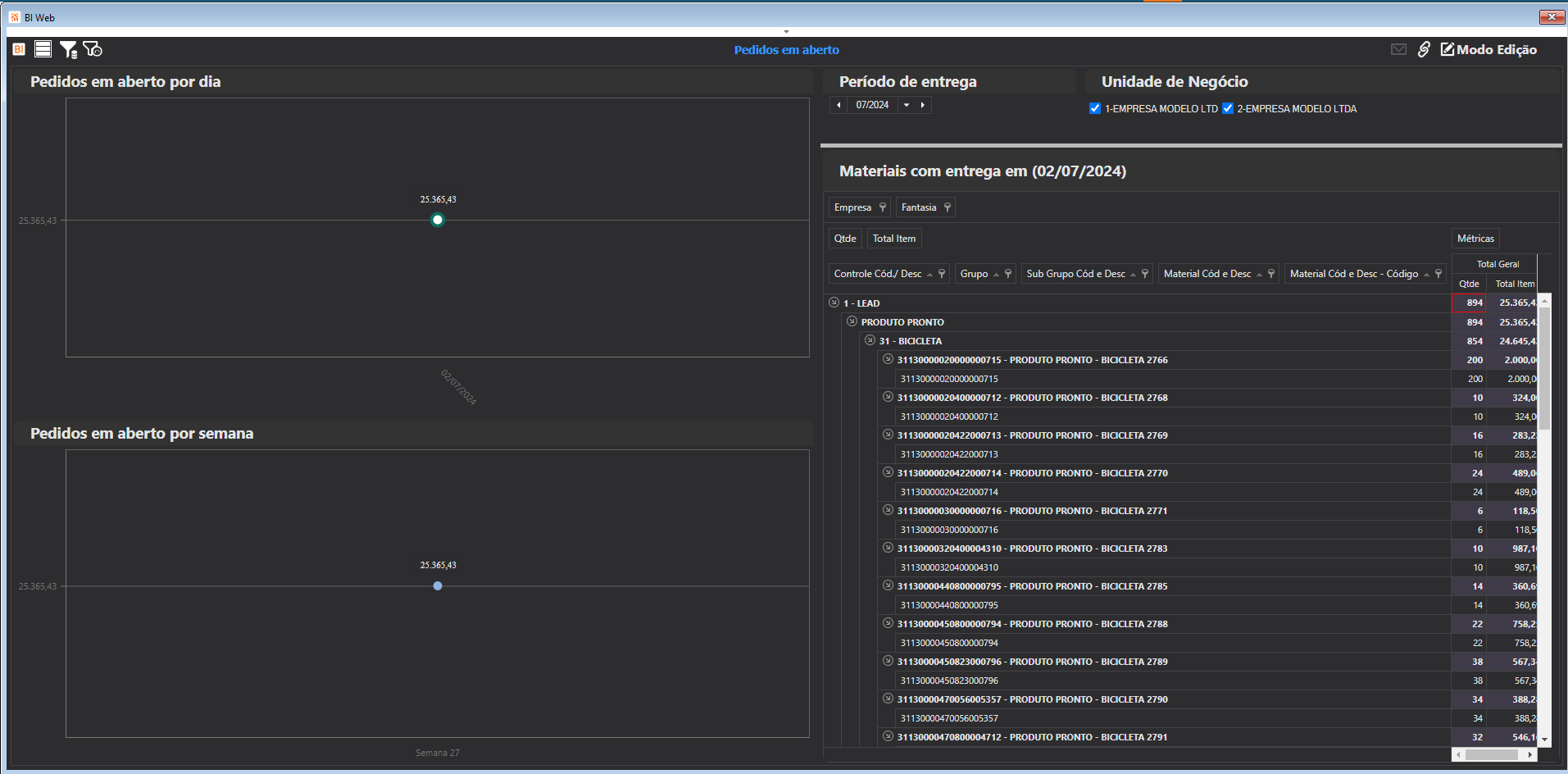Collapse the BICICLETA 2769 material row
This screenshot has width=1568, height=774.
[x=888, y=435]
